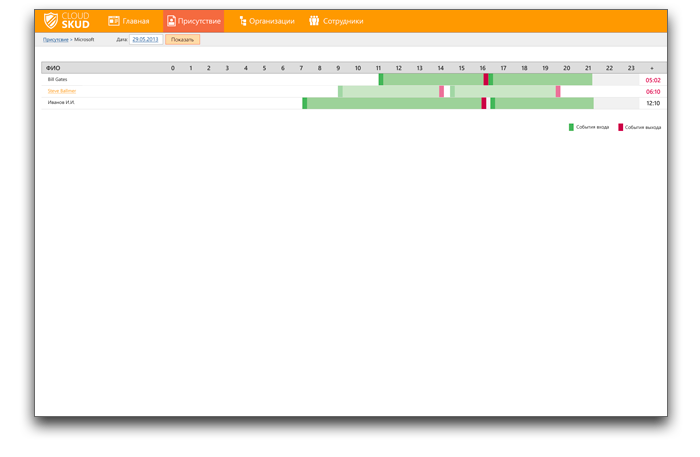Click Иванов И.И. green entry marker at hour 7
This screenshot has width=700, height=457.
point(304,103)
